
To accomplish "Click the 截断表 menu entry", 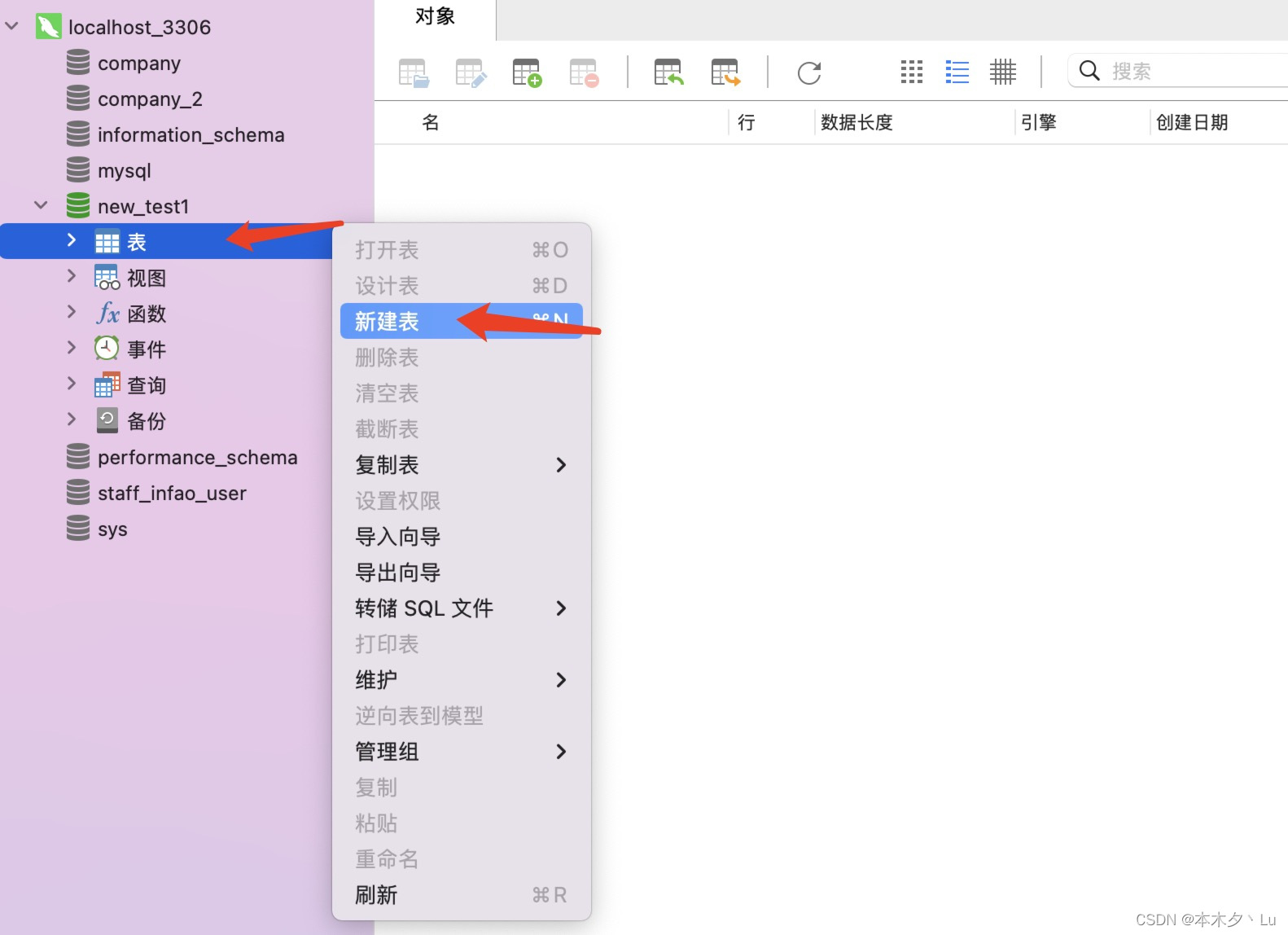I will [462, 429].
